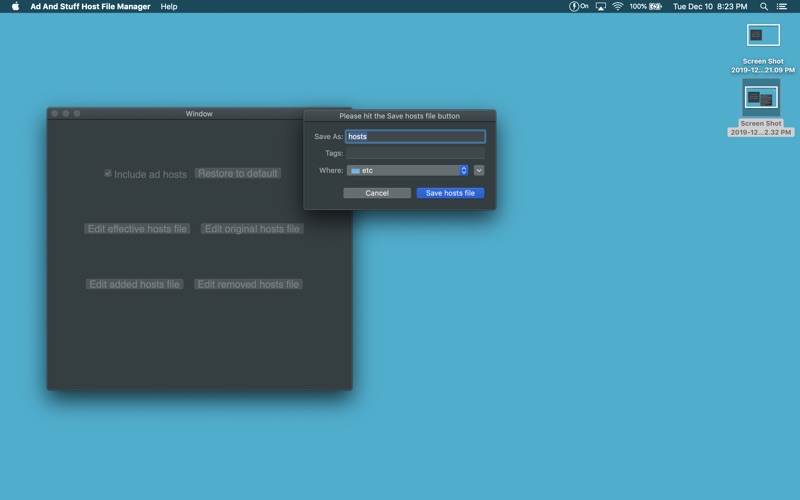The width and height of the screenshot is (800, 500).
Task: Click the Window title bar text
Action: (x=199, y=114)
